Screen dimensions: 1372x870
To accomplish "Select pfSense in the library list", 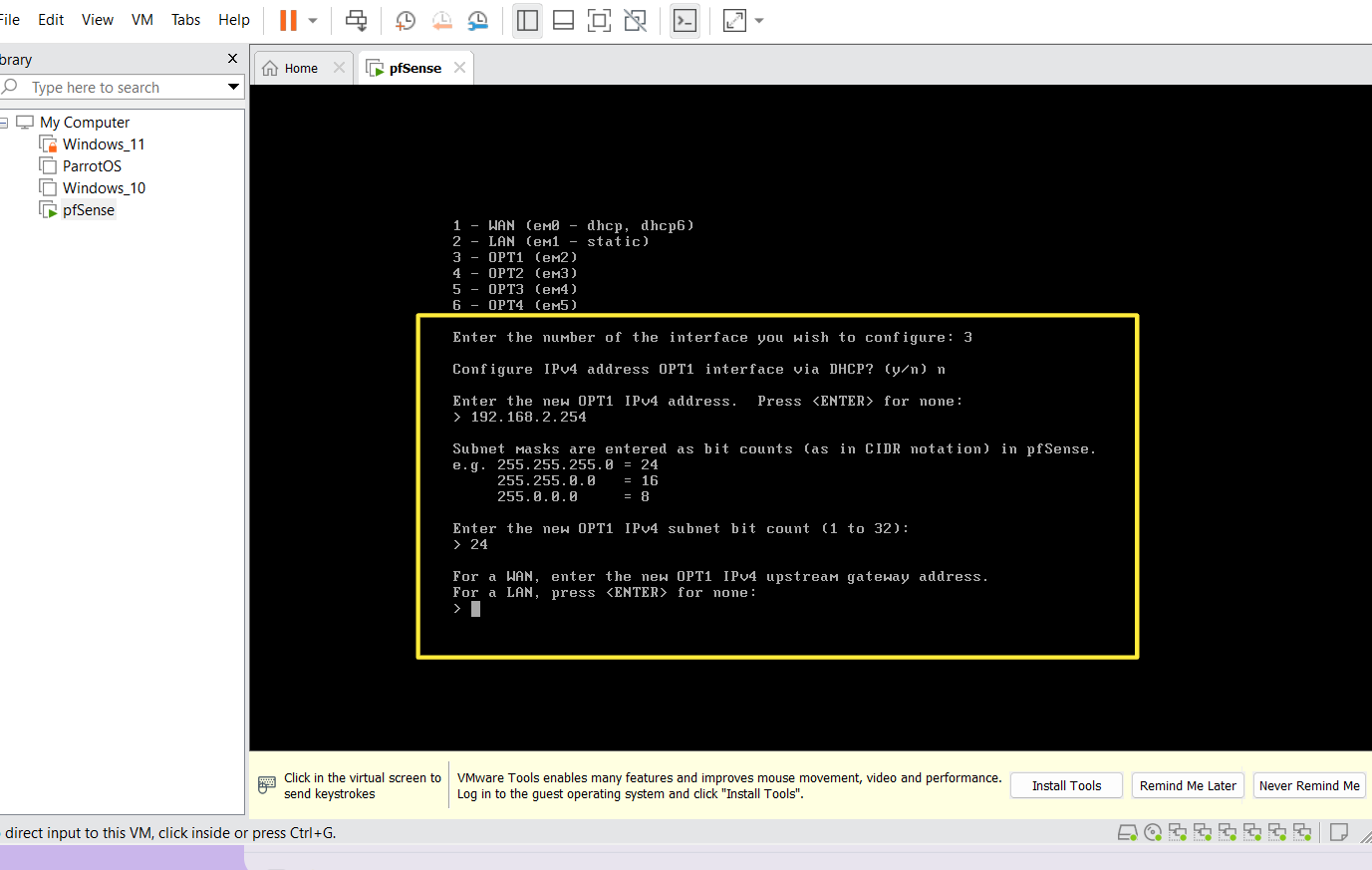I will (x=89, y=210).
